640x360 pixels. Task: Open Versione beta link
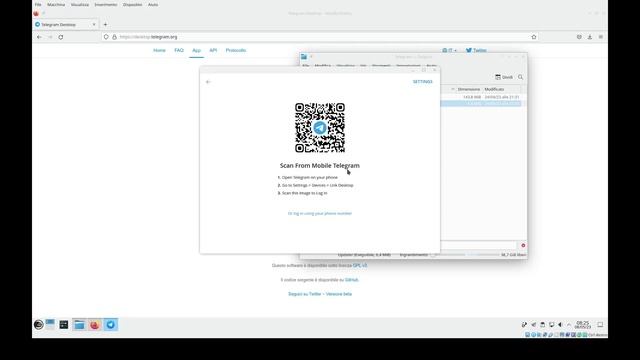coord(339,294)
